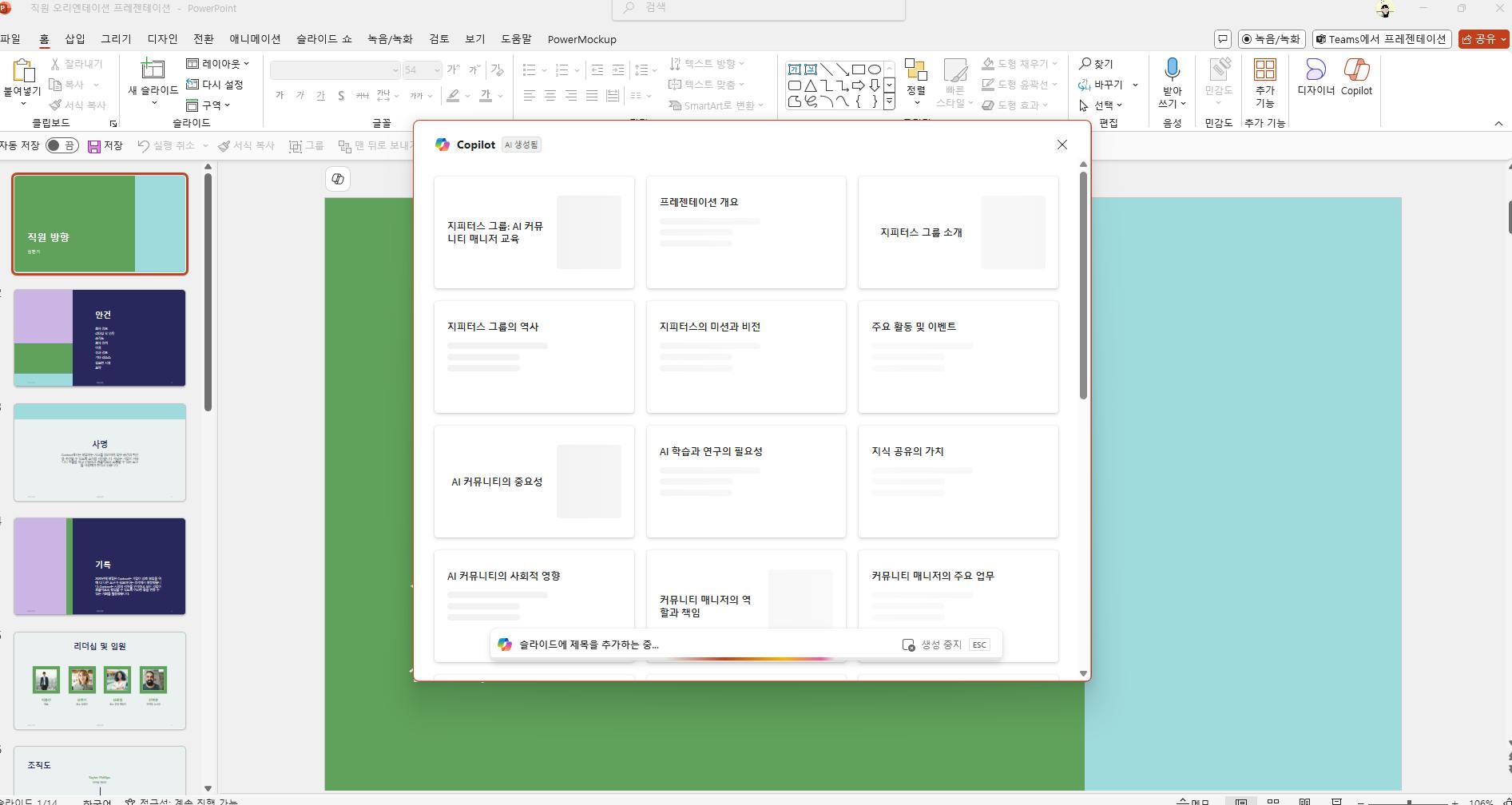Click the Find (찾기) magnifier icon

pyautogui.click(x=1085, y=63)
